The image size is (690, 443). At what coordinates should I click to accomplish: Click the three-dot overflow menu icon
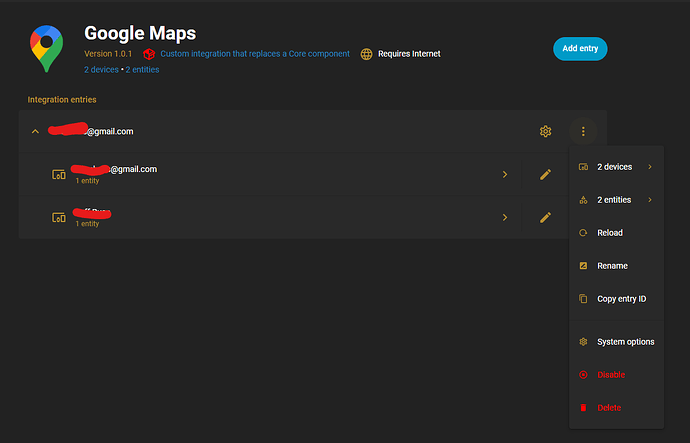(x=583, y=131)
